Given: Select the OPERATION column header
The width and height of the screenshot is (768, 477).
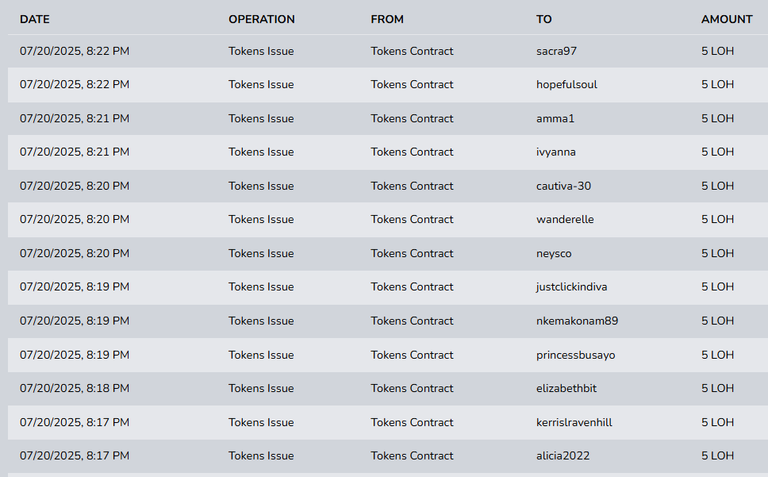Looking at the screenshot, I should tap(262, 20).
